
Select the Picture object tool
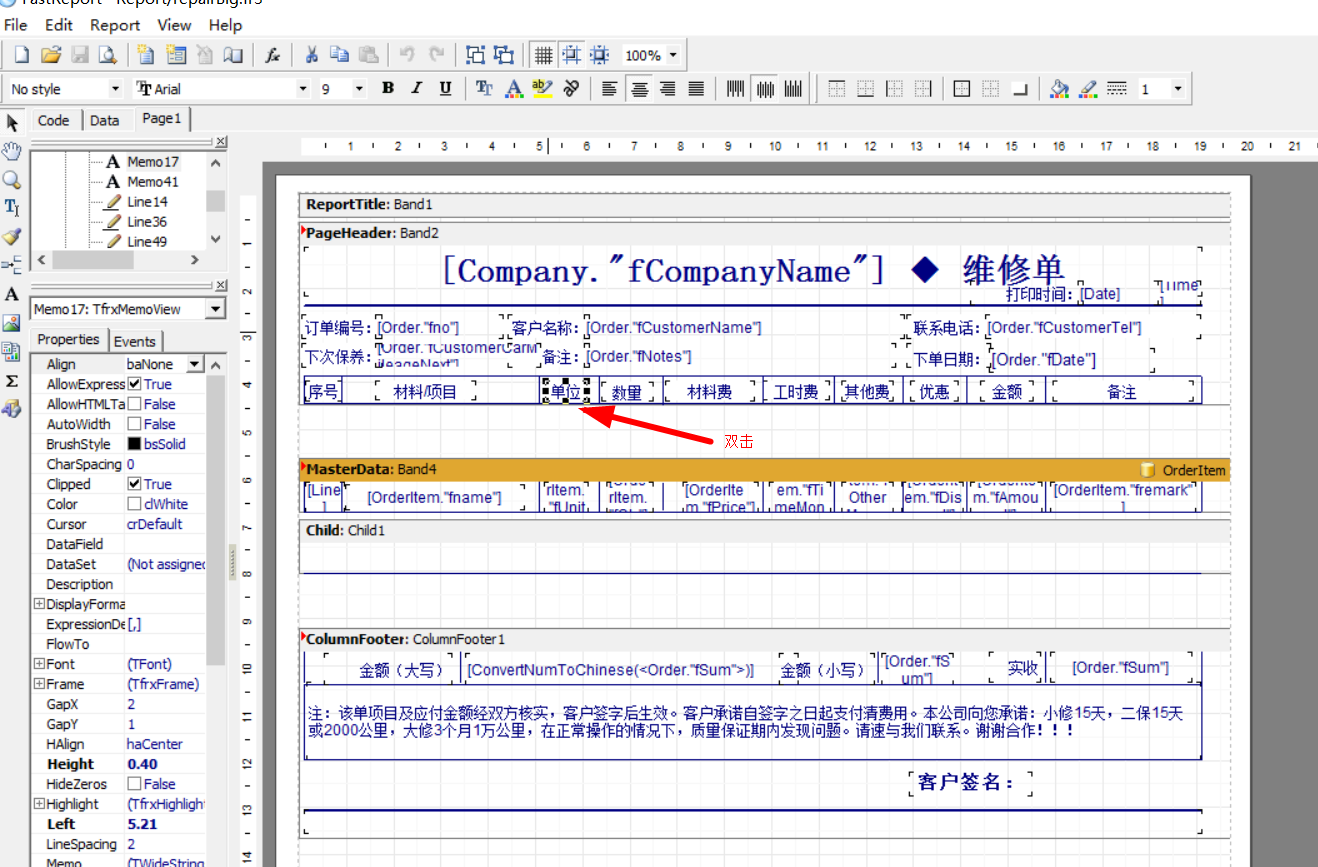12,323
